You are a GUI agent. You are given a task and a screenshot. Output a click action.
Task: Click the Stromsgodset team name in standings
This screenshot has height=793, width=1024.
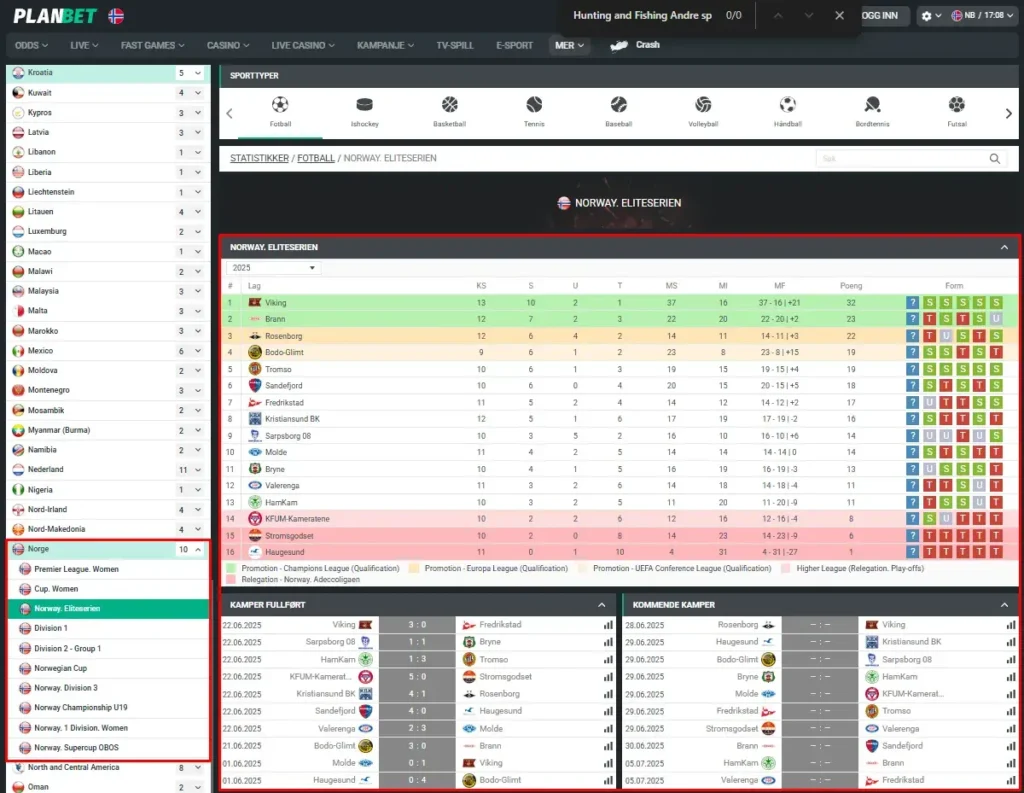[x=289, y=536]
